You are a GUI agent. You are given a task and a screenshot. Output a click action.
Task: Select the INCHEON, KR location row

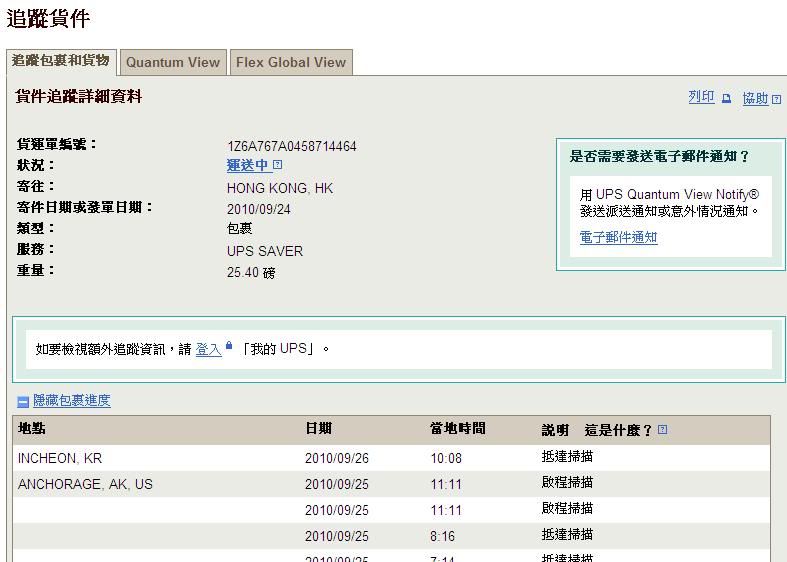coord(60,458)
